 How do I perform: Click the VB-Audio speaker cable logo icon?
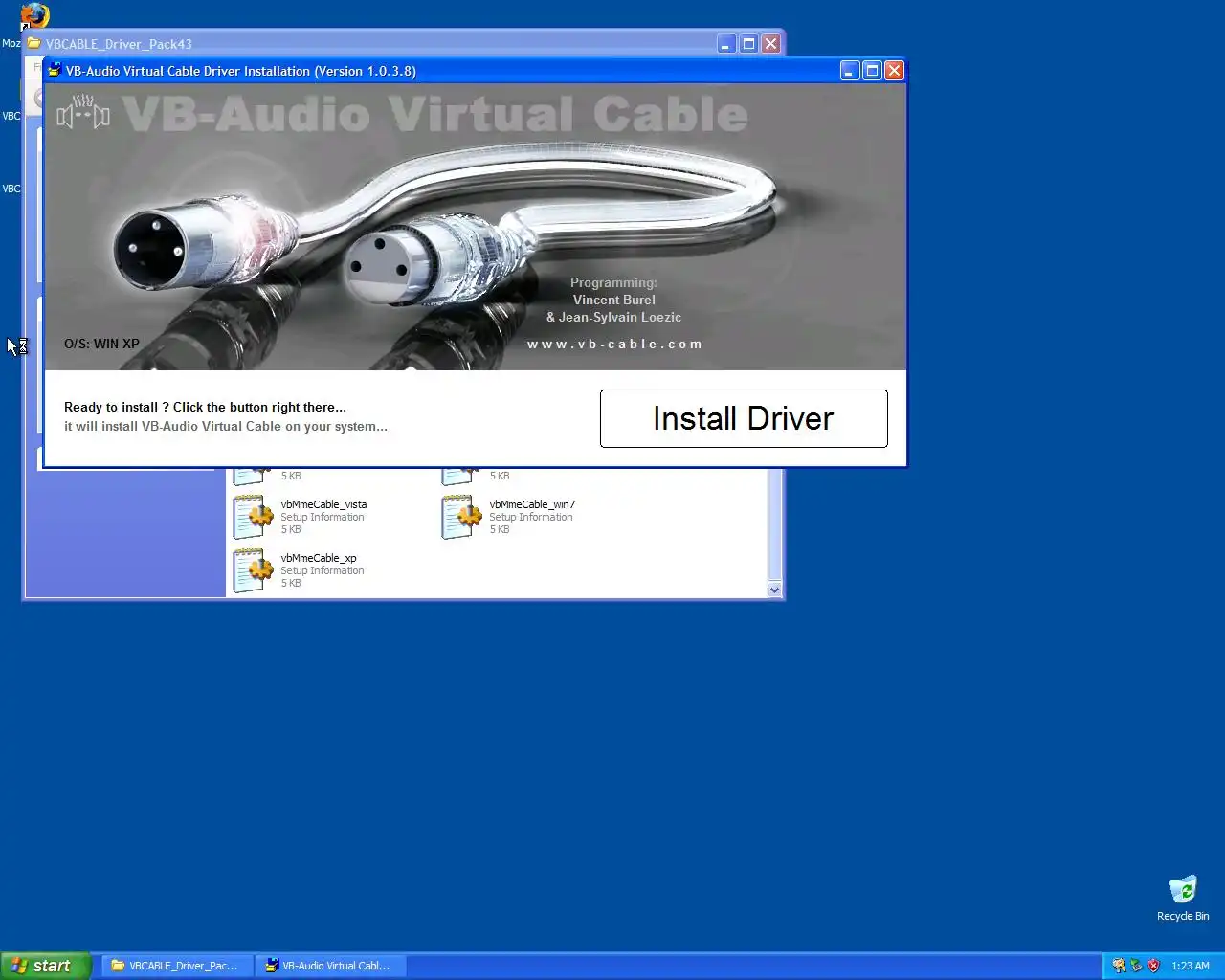point(83,112)
